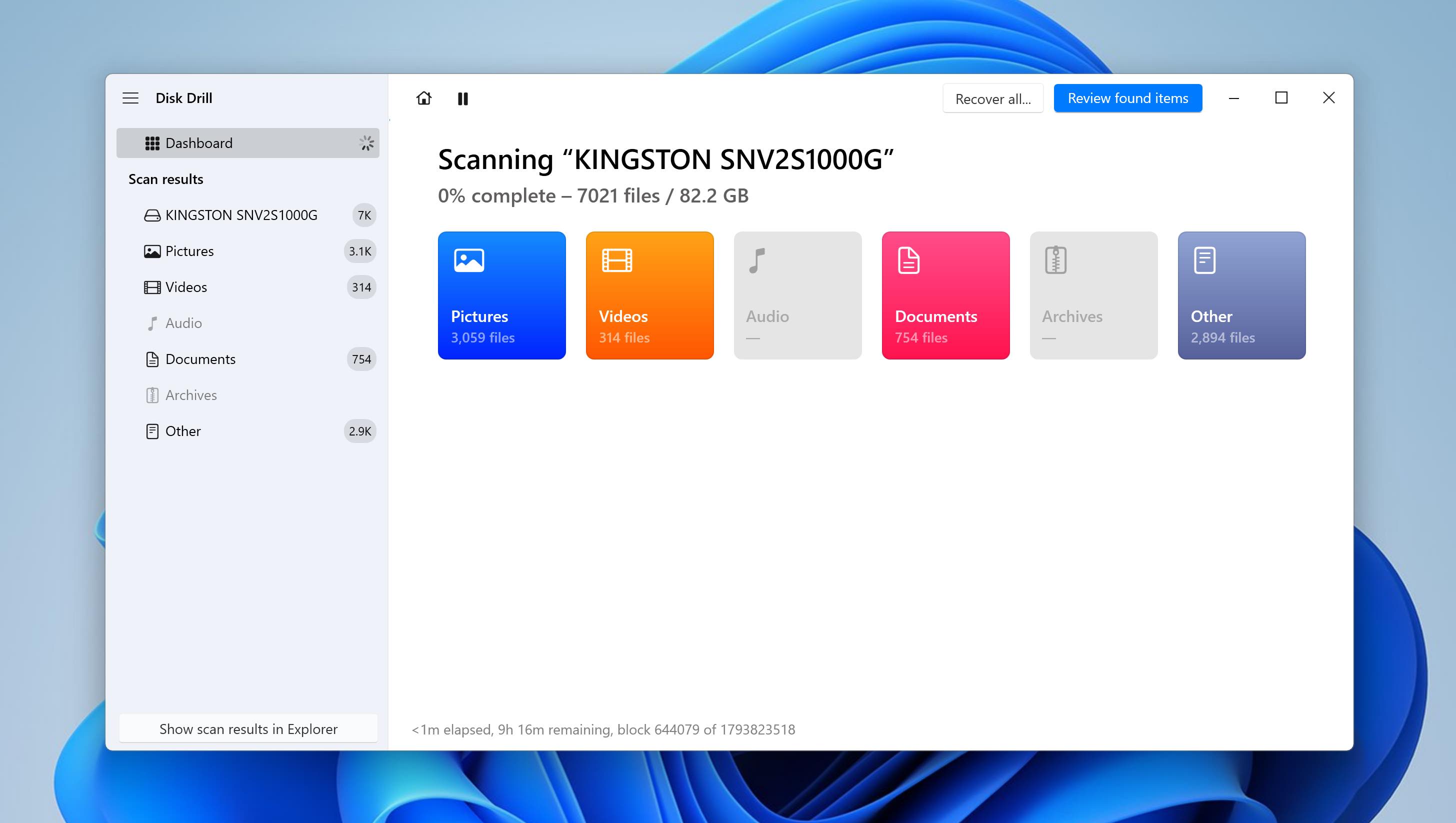This screenshot has height=823, width=1456.
Task: Open the Other tile showing 2,894 files
Action: coord(1241,295)
